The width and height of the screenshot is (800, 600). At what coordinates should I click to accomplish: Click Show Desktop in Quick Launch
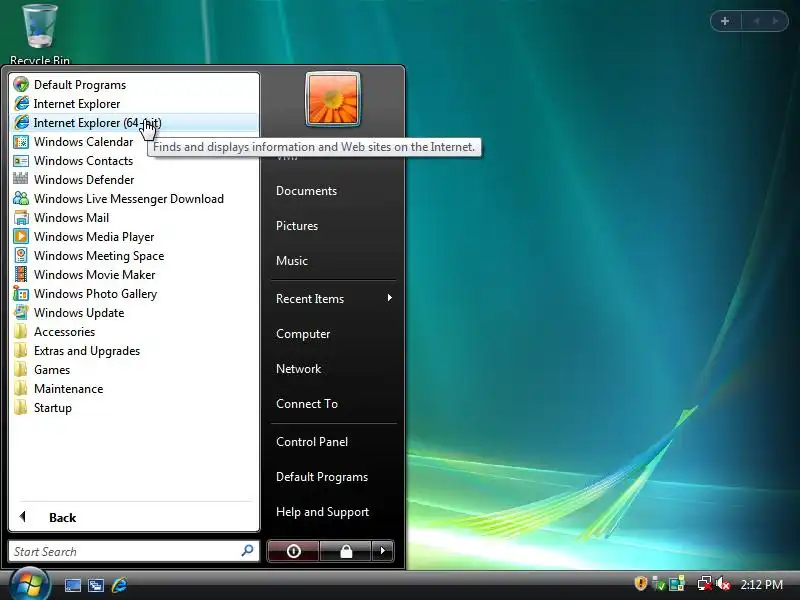point(72,585)
